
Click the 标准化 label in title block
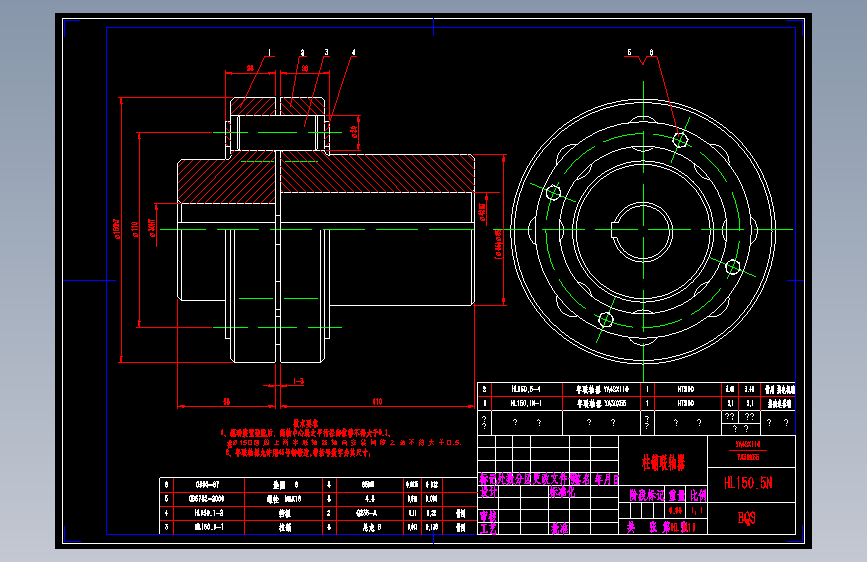tap(562, 492)
